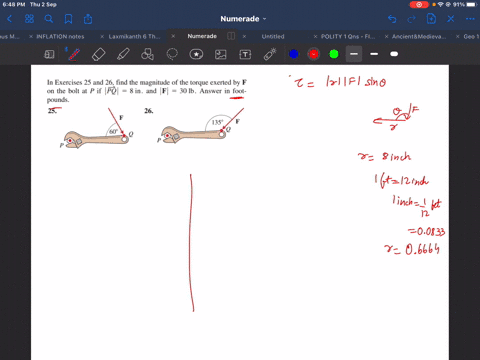Viewport: 480px width, 360px height.
Task: Switch to the Untitled tab
Action: (x=273, y=37)
